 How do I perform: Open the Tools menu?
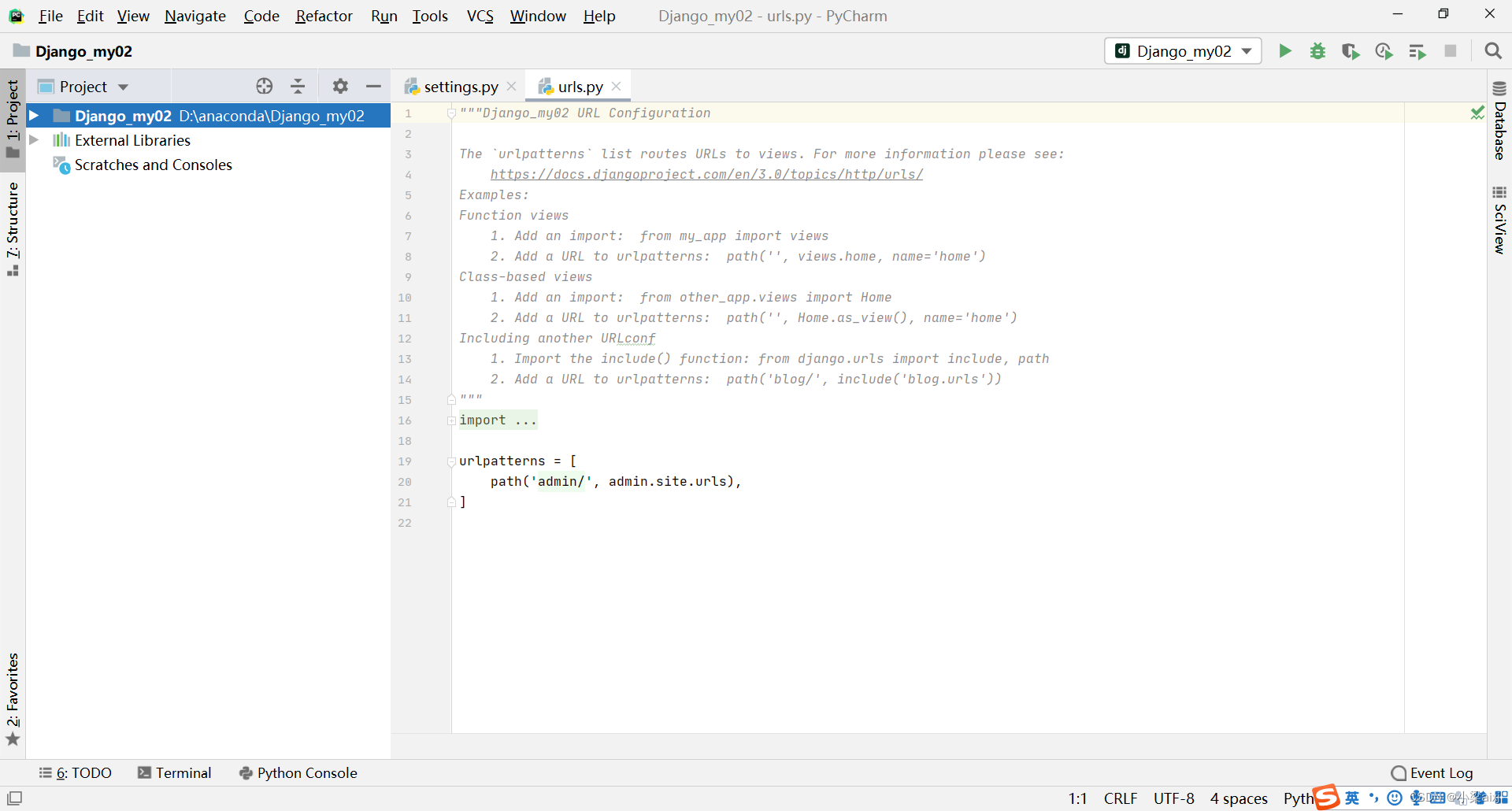coord(430,16)
